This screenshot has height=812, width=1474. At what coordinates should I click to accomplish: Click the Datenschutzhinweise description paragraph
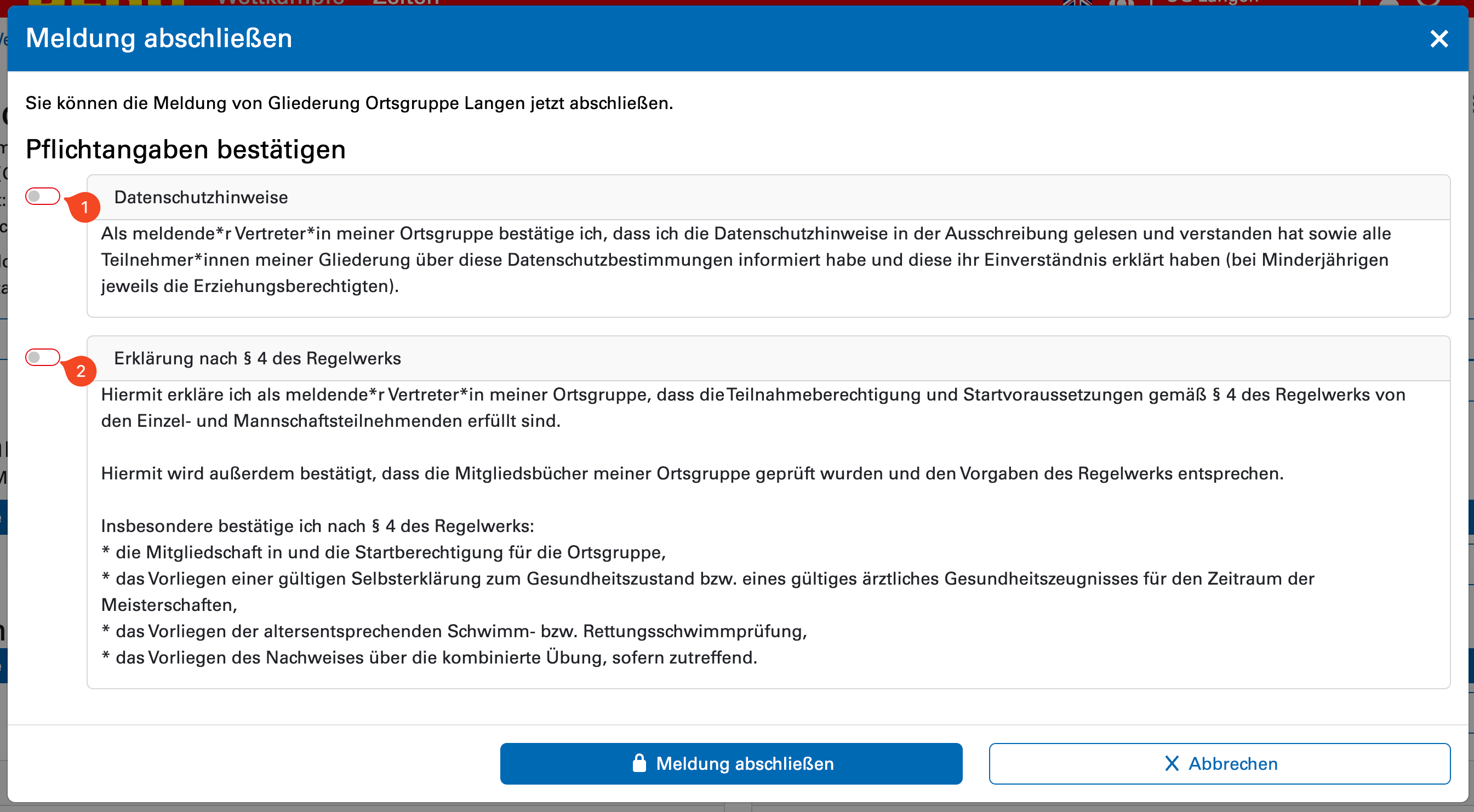(x=744, y=260)
